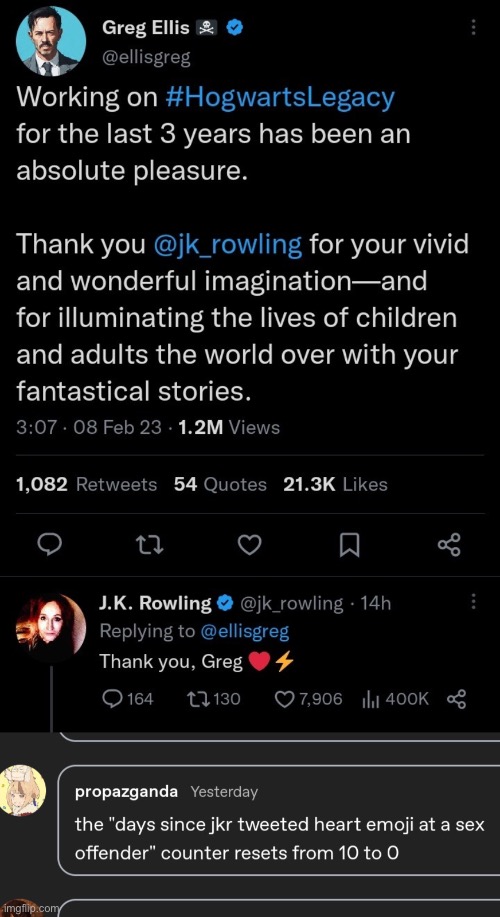The height and width of the screenshot is (917, 500).
Task: Open the reply icon under main tweet
Action: coord(50,545)
